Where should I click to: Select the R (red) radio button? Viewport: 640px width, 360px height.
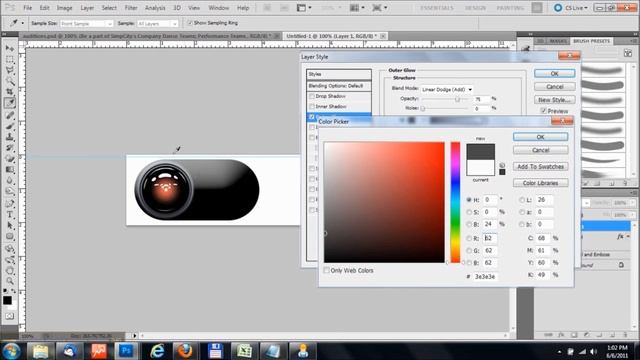tap(469, 238)
